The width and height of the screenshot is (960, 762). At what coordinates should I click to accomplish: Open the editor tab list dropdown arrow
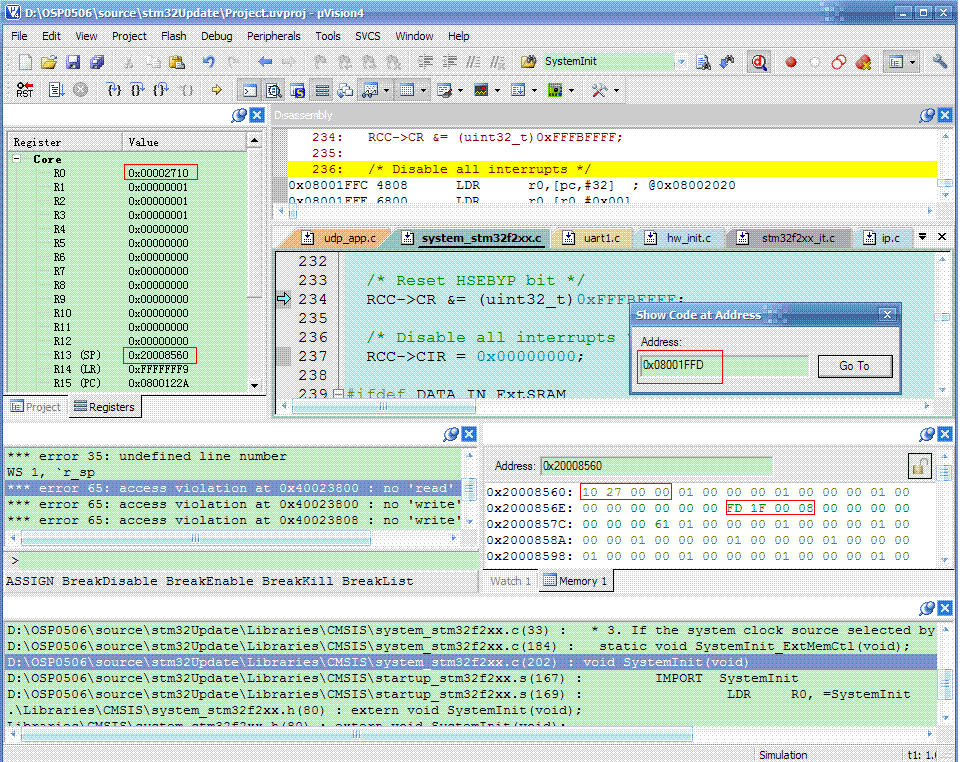(x=922, y=237)
